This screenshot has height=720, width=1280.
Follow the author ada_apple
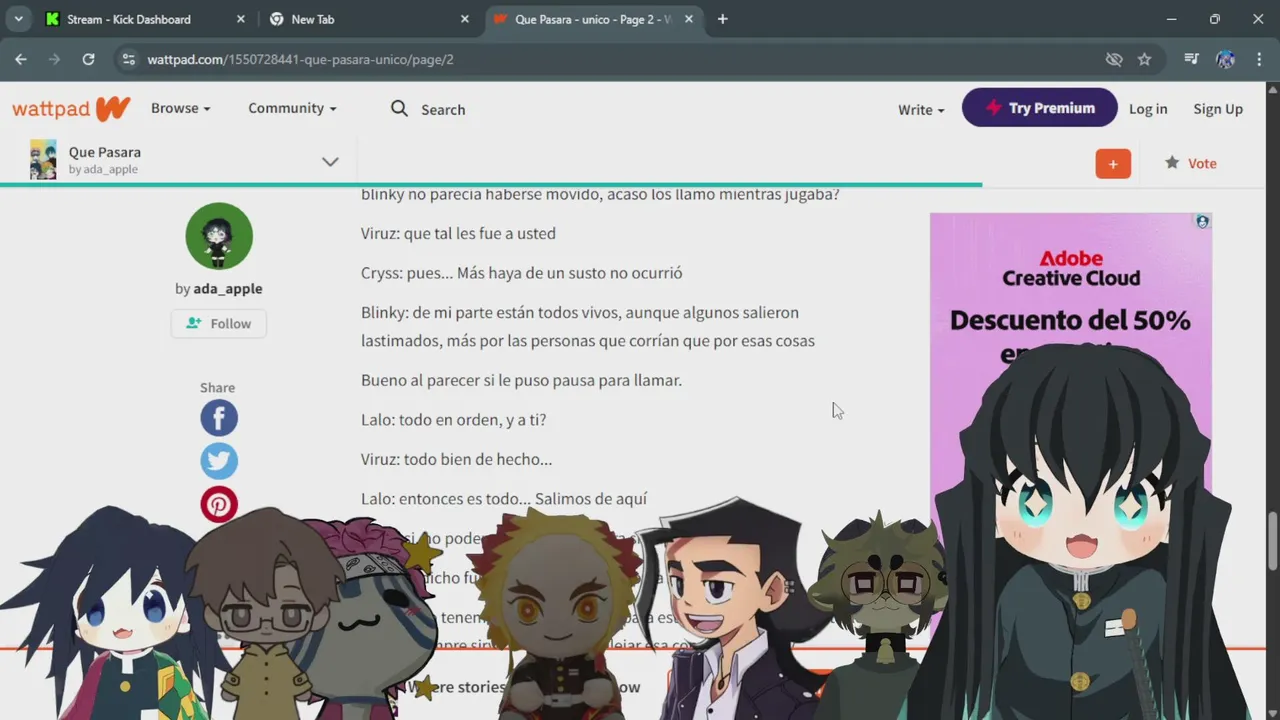(x=218, y=323)
